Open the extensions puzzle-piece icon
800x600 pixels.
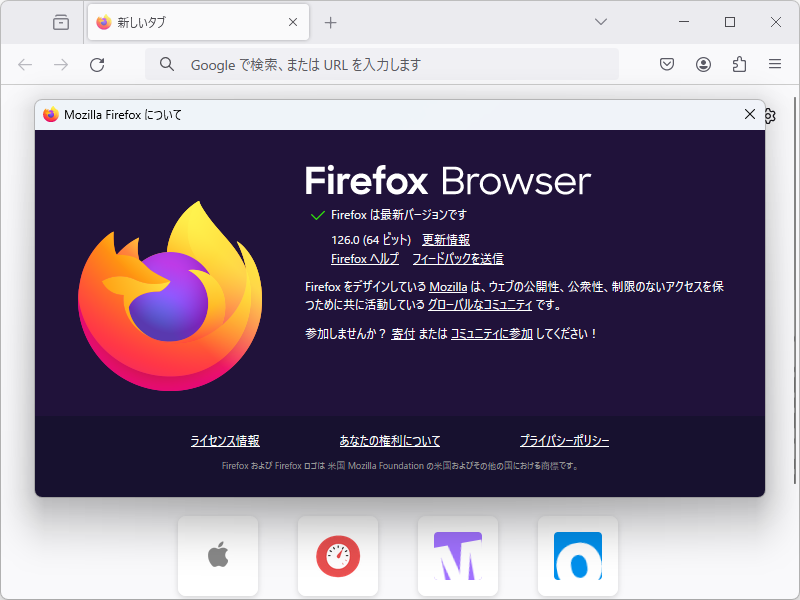pyautogui.click(x=738, y=63)
